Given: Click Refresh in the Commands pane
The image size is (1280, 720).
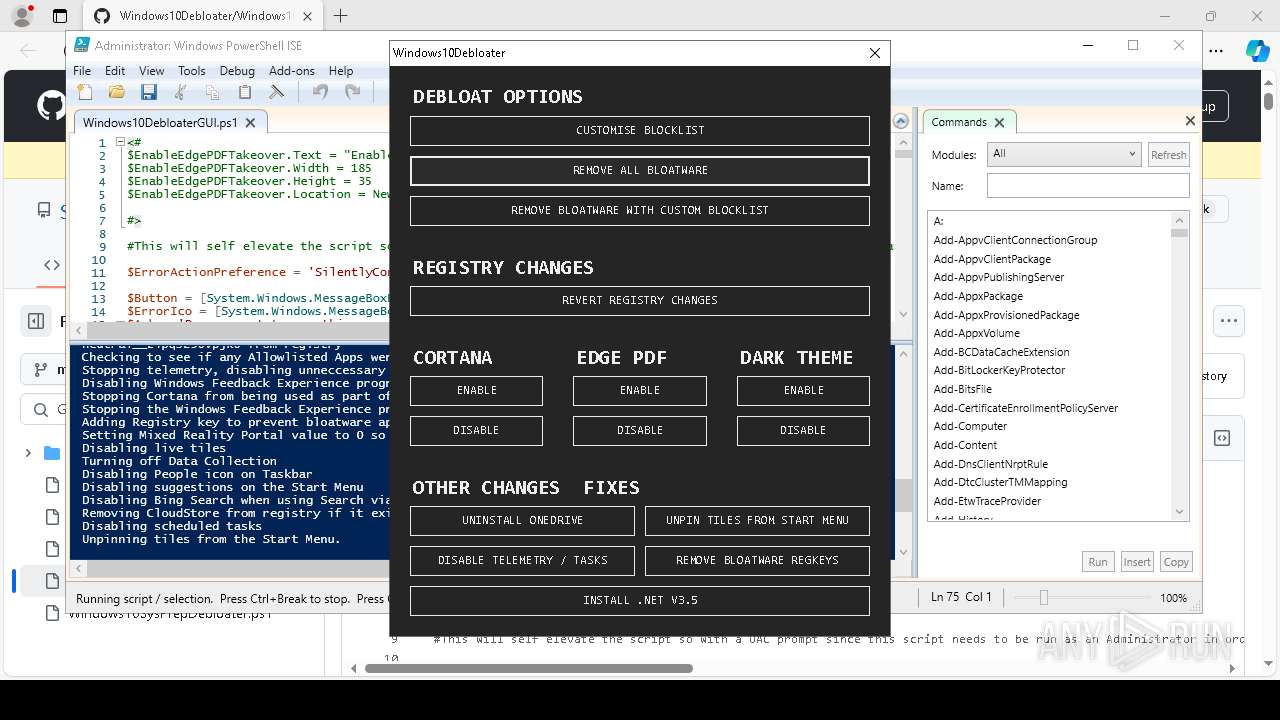Looking at the screenshot, I should [x=1168, y=155].
